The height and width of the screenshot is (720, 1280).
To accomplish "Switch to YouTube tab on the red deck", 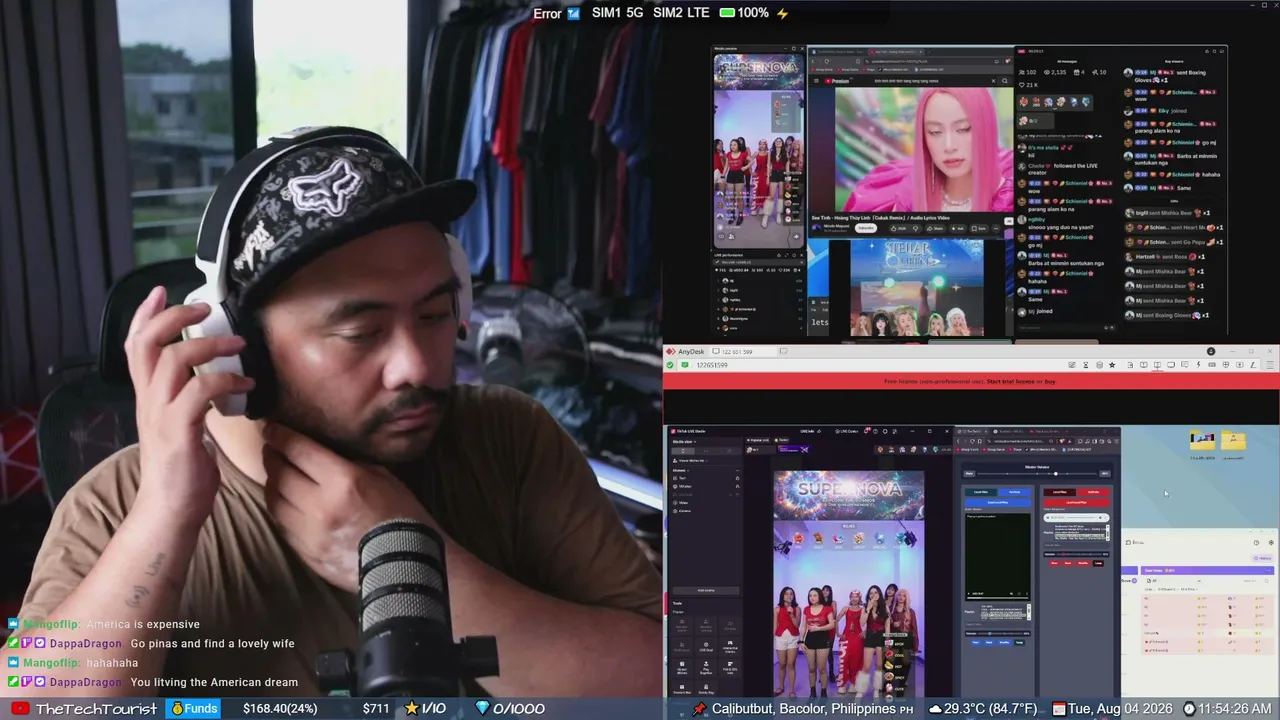I will [x=1093, y=492].
